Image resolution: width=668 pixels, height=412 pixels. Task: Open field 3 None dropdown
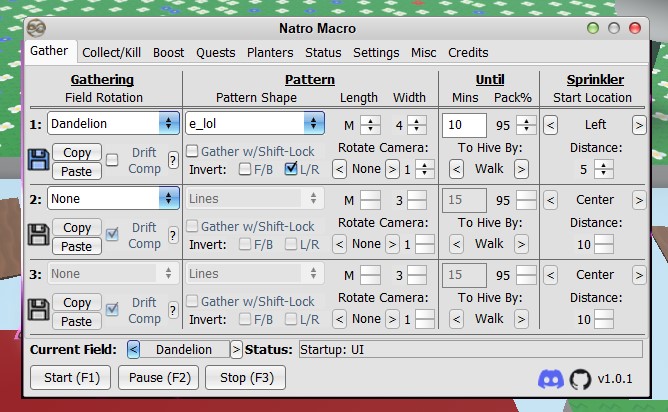(x=113, y=274)
